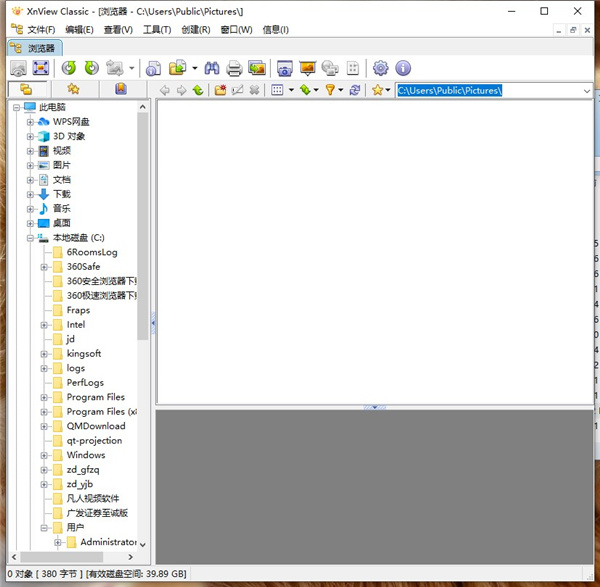Open the Fullscreen view toolbar icon

(41, 68)
